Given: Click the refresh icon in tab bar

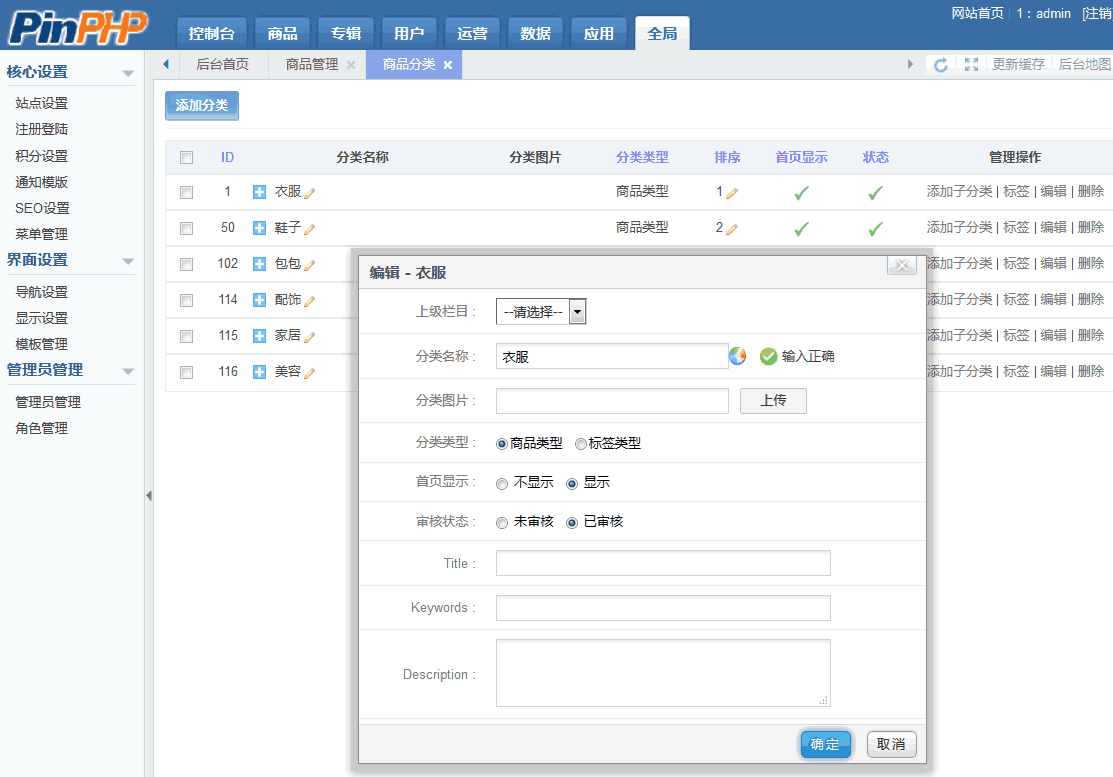Looking at the screenshot, I should click(x=940, y=65).
